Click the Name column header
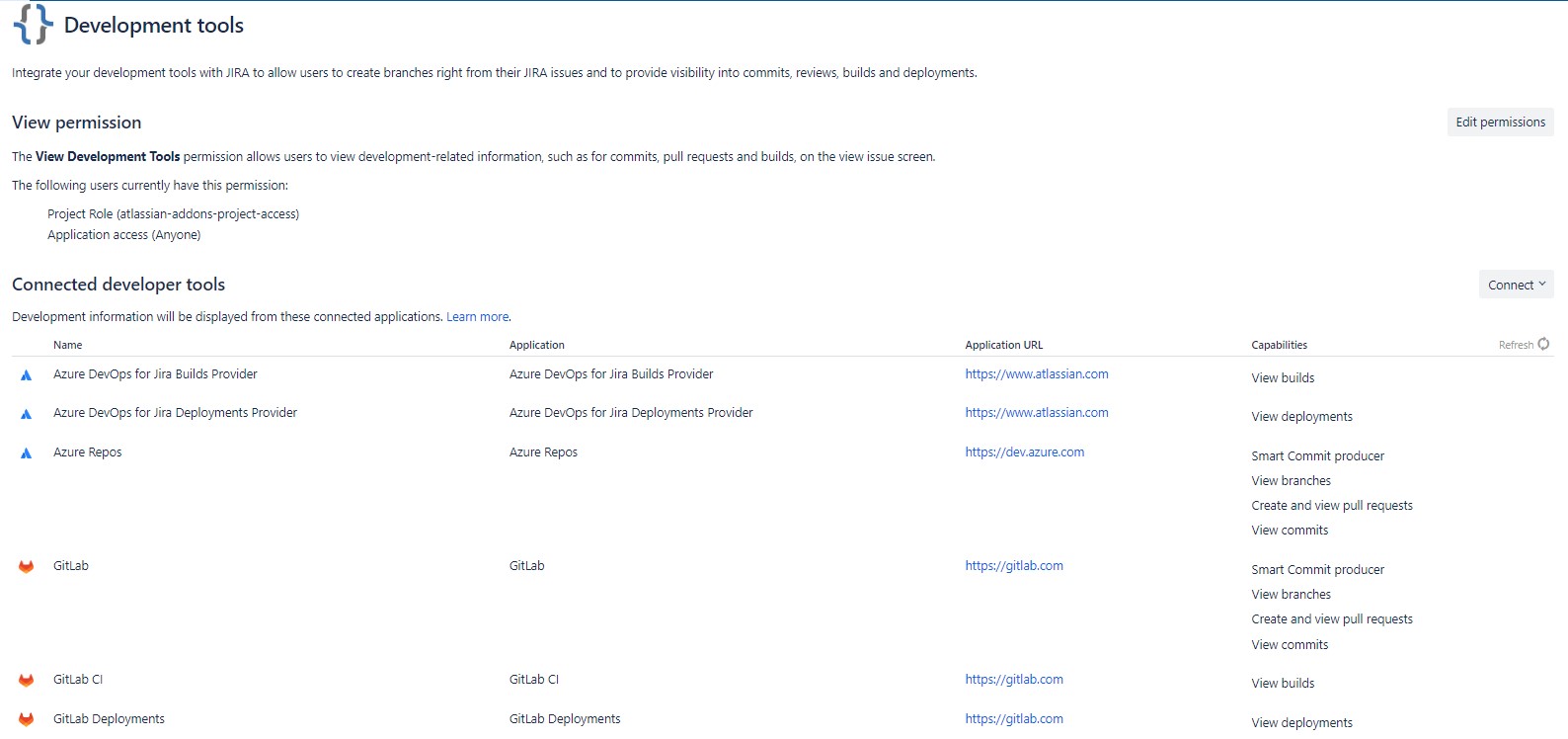 point(68,345)
